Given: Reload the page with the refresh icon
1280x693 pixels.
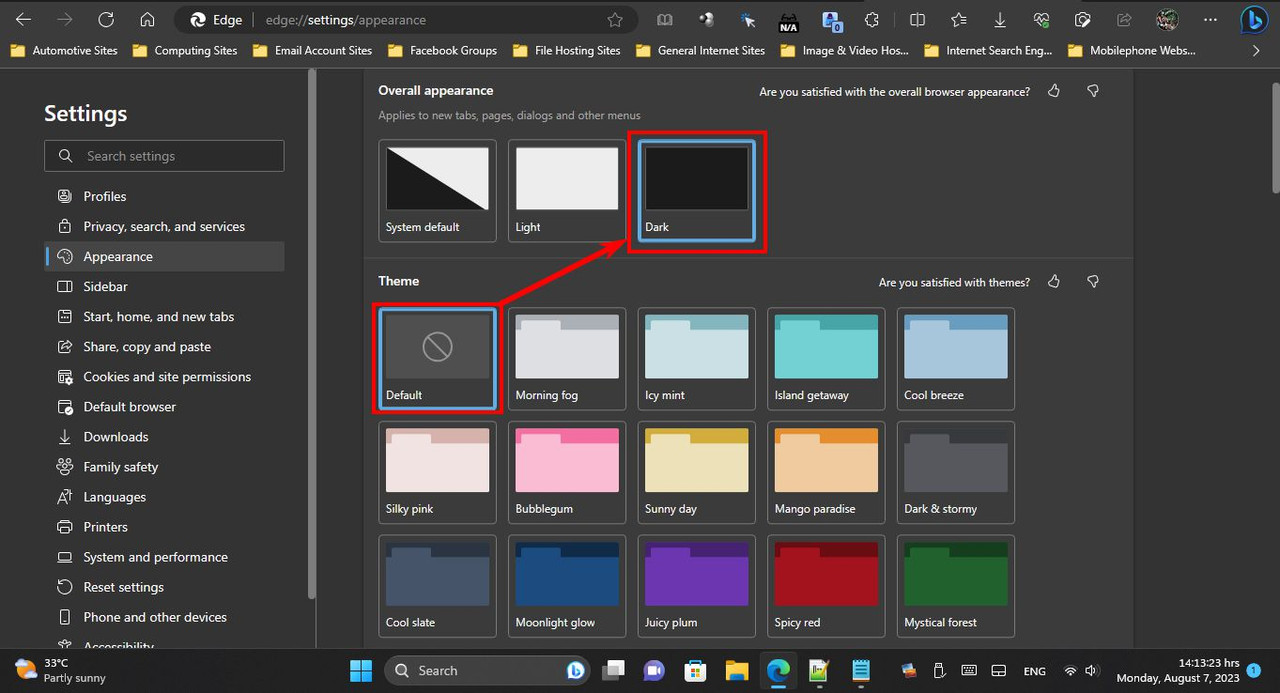Looking at the screenshot, I should coord(106,19).
